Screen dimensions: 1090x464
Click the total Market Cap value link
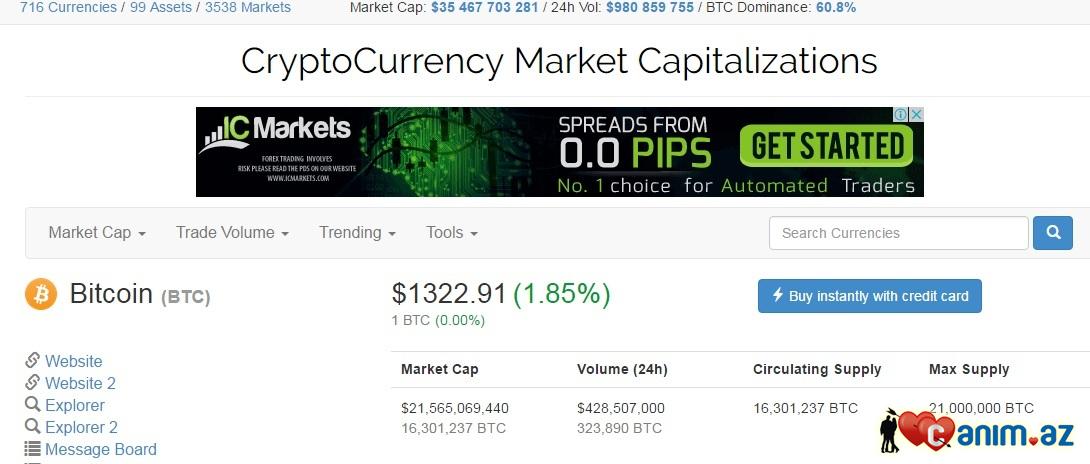(x=484, y=8)
